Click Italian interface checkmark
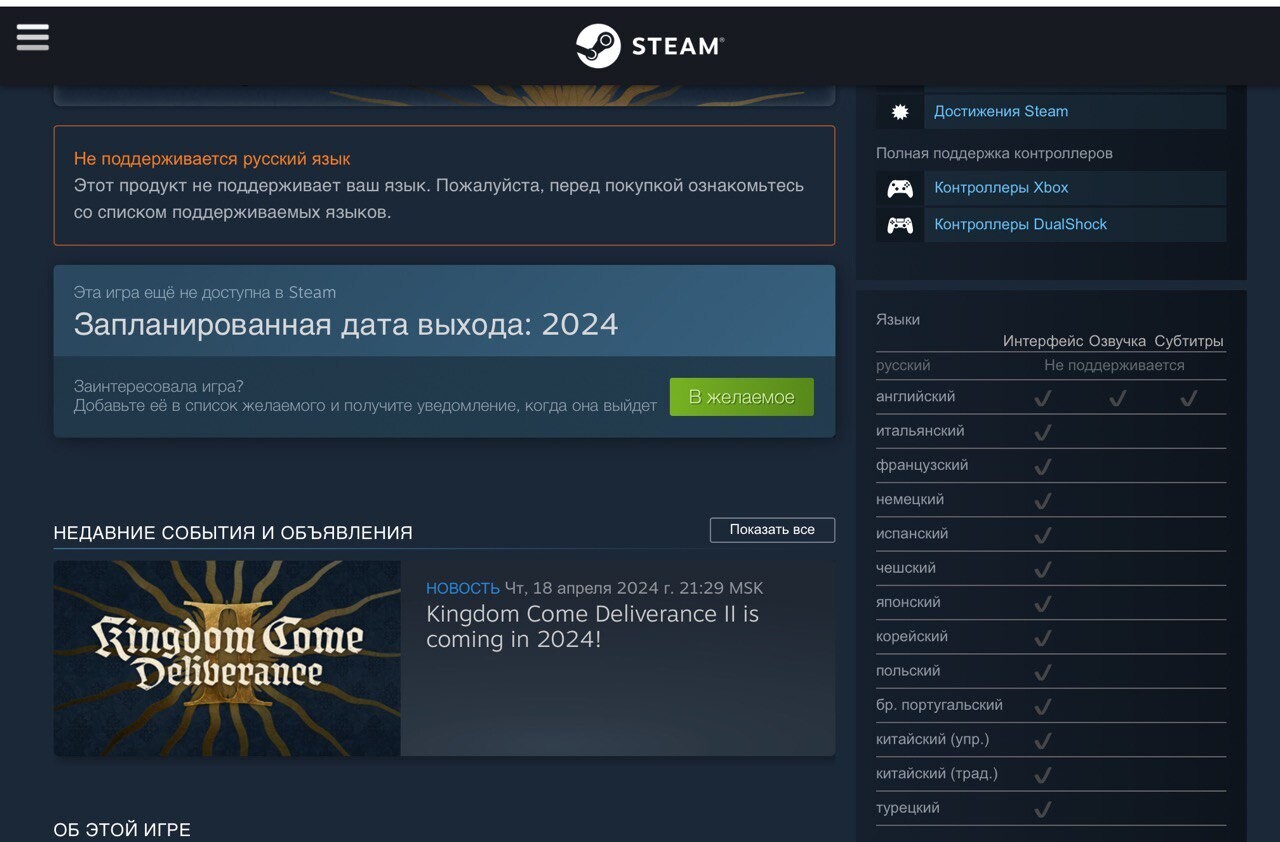 point(1042,432)
